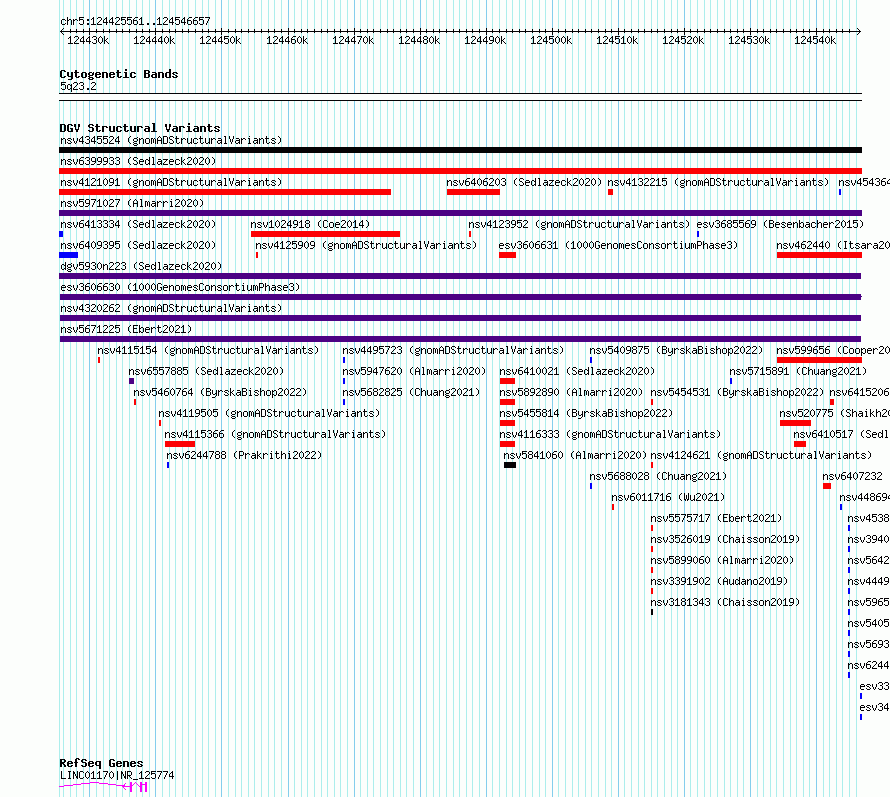Open the LINC01170|NR_125774 gene label
890x797 pixels.
click(x=117, y=775)
